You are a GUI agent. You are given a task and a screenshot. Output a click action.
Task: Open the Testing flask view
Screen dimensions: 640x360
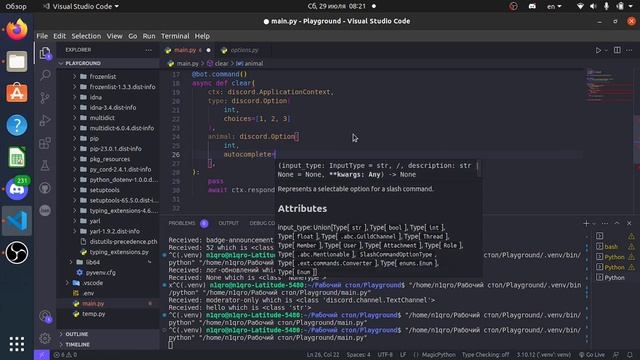[45, 165]
